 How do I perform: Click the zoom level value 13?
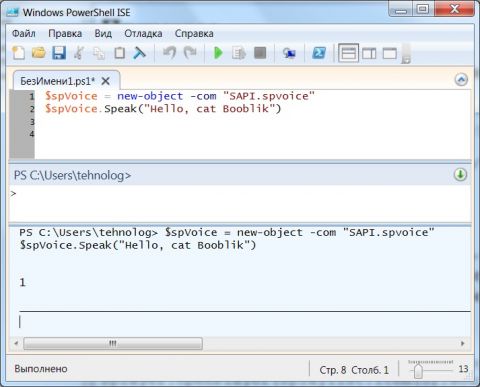tap(463, 369)
